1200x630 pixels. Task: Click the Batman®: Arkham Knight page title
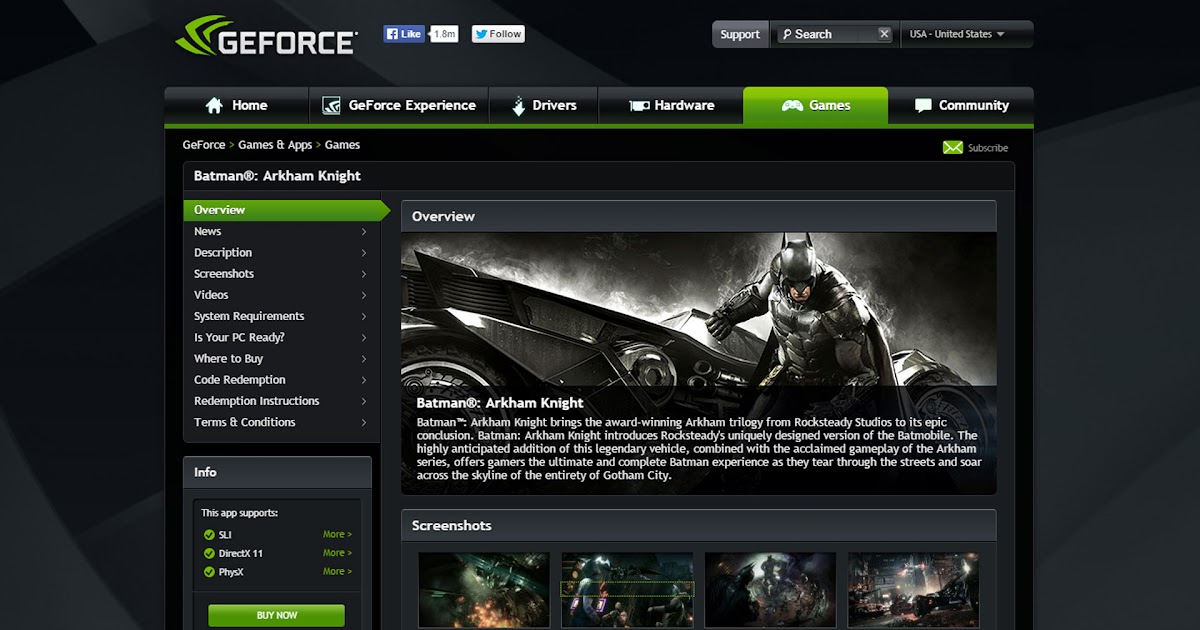(277, 176)
